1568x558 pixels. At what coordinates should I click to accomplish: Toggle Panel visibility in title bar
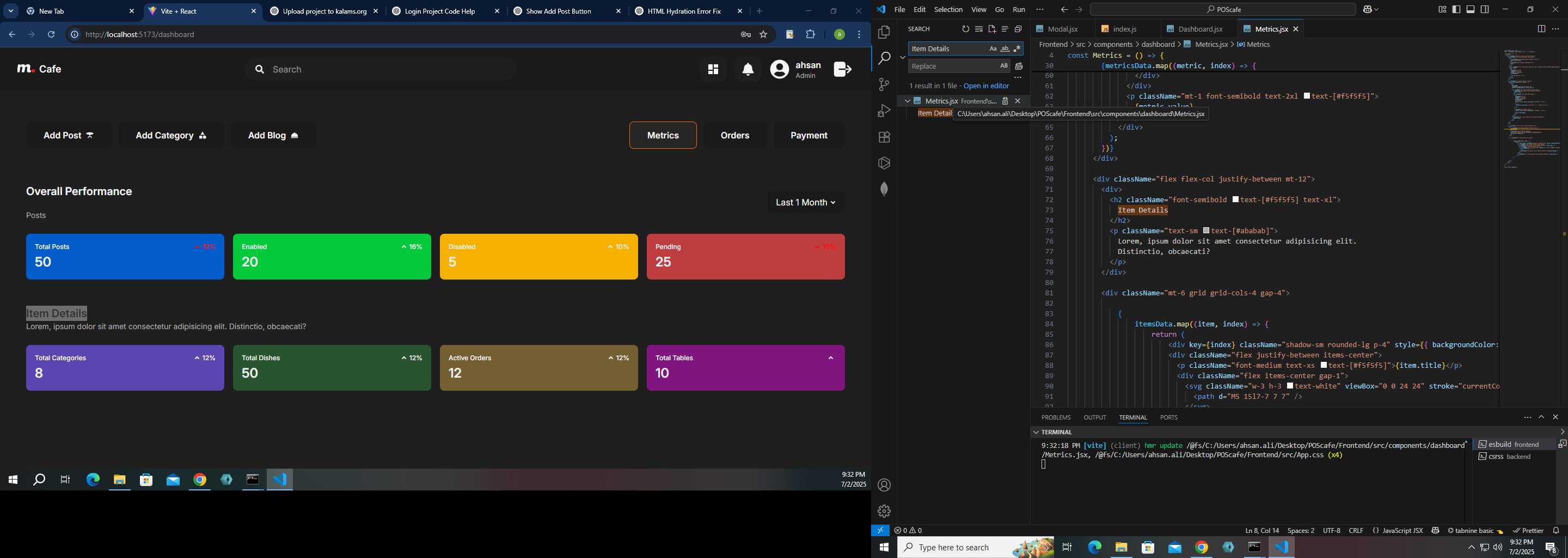(1471, 10)
